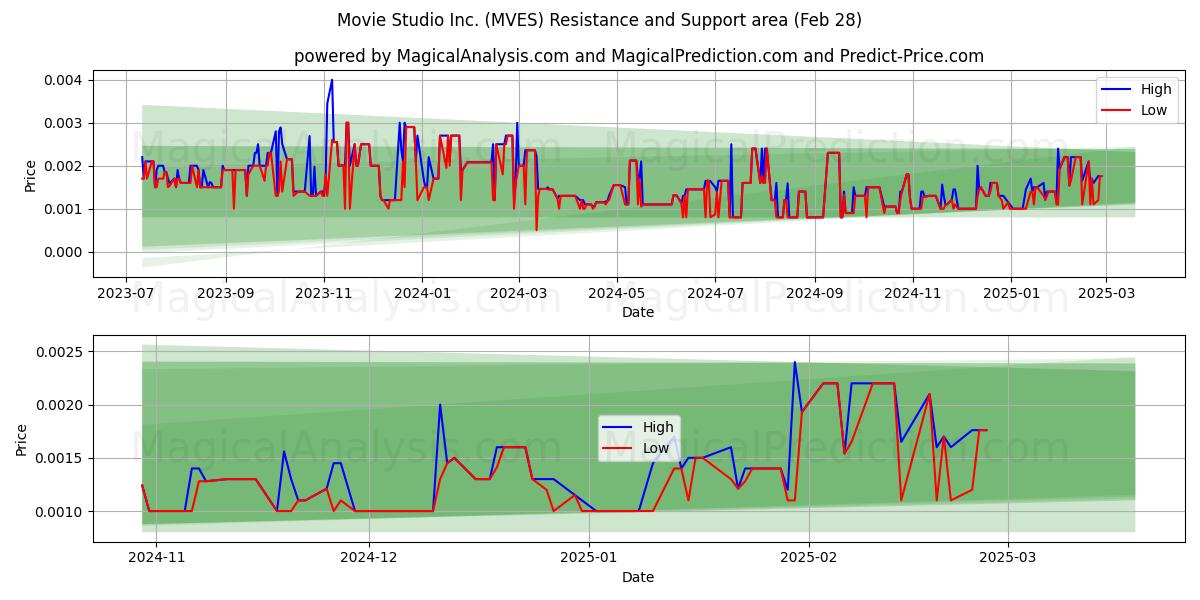
Task: Click the '2024-12' x-axis label in the bottom chart
Action: [x=369, y=559]
